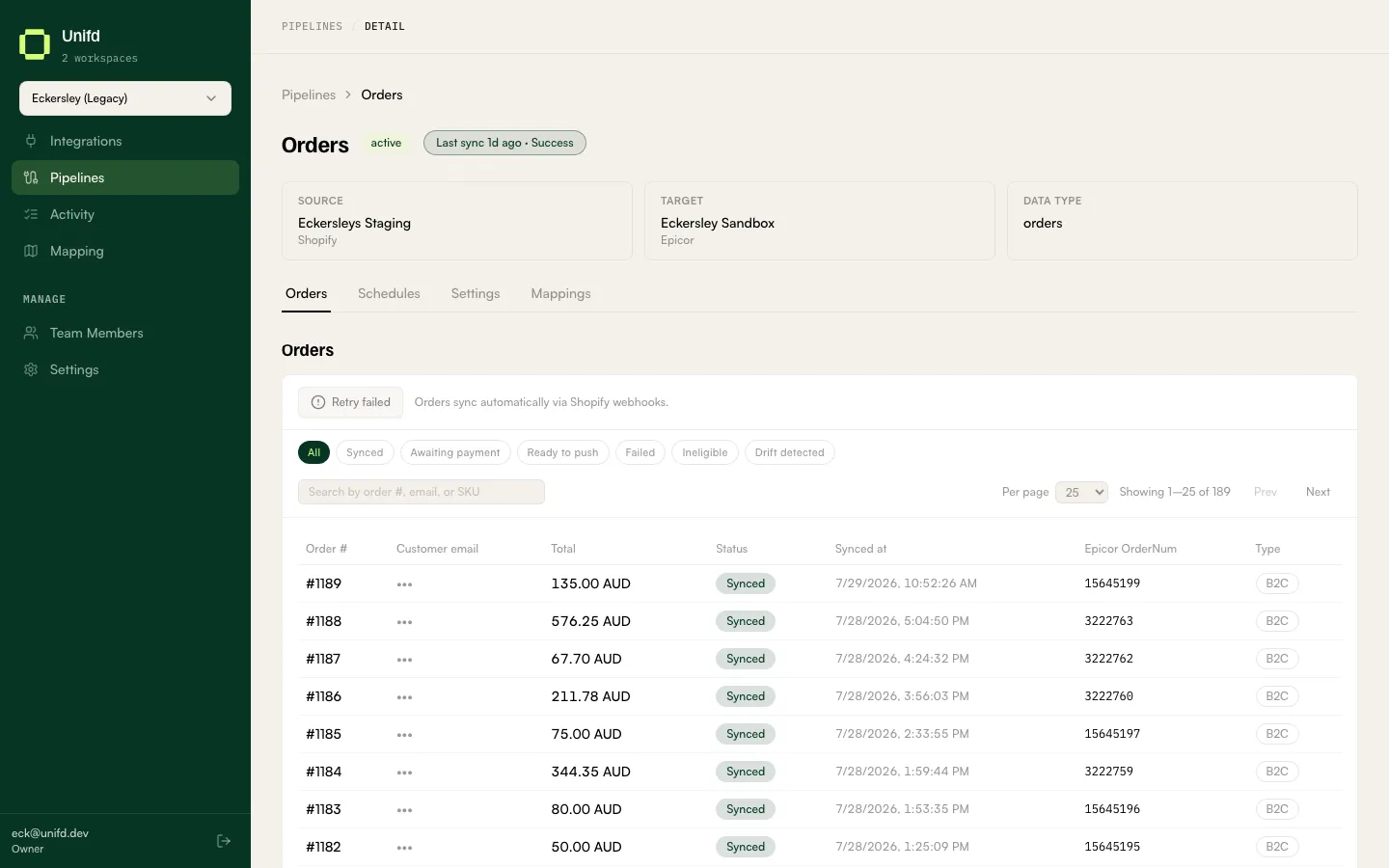Click synced time 7/28/2026, 1:59:44 PM
This screenshot has width=1389, height=868.
click(x=902, y=772)
